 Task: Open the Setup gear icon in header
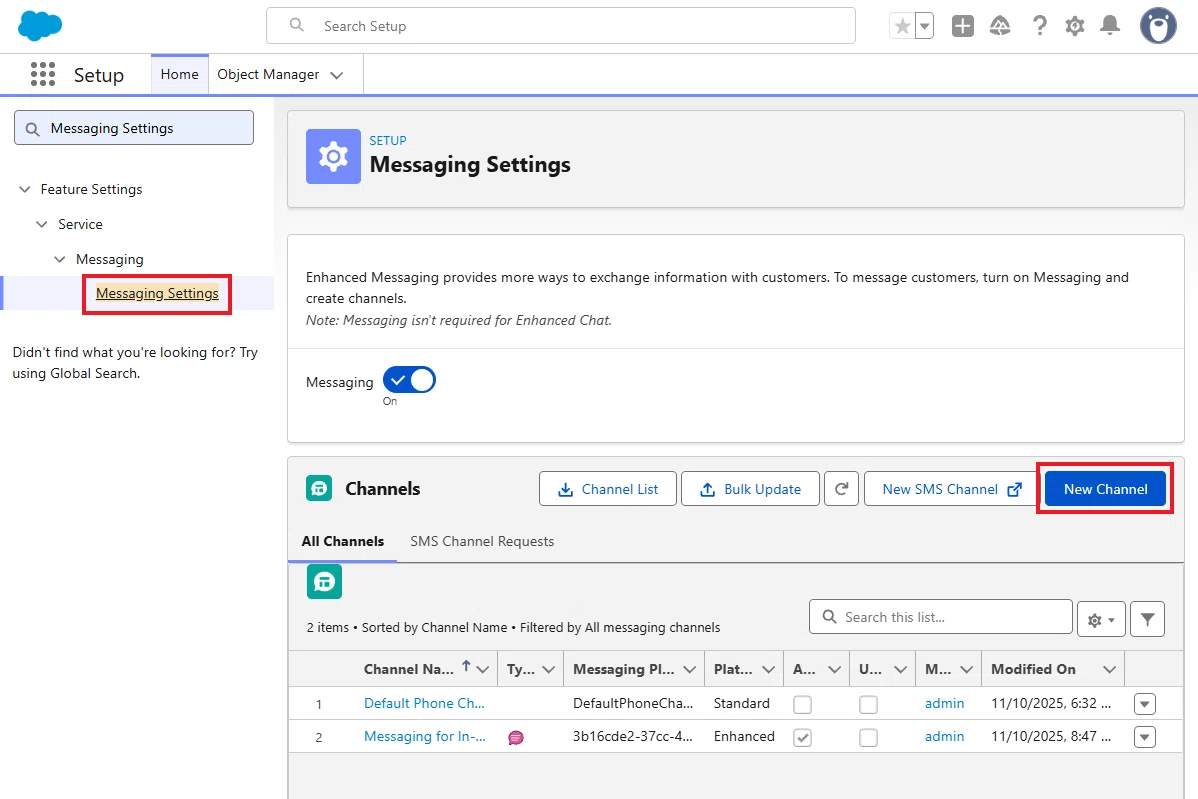1075,26
